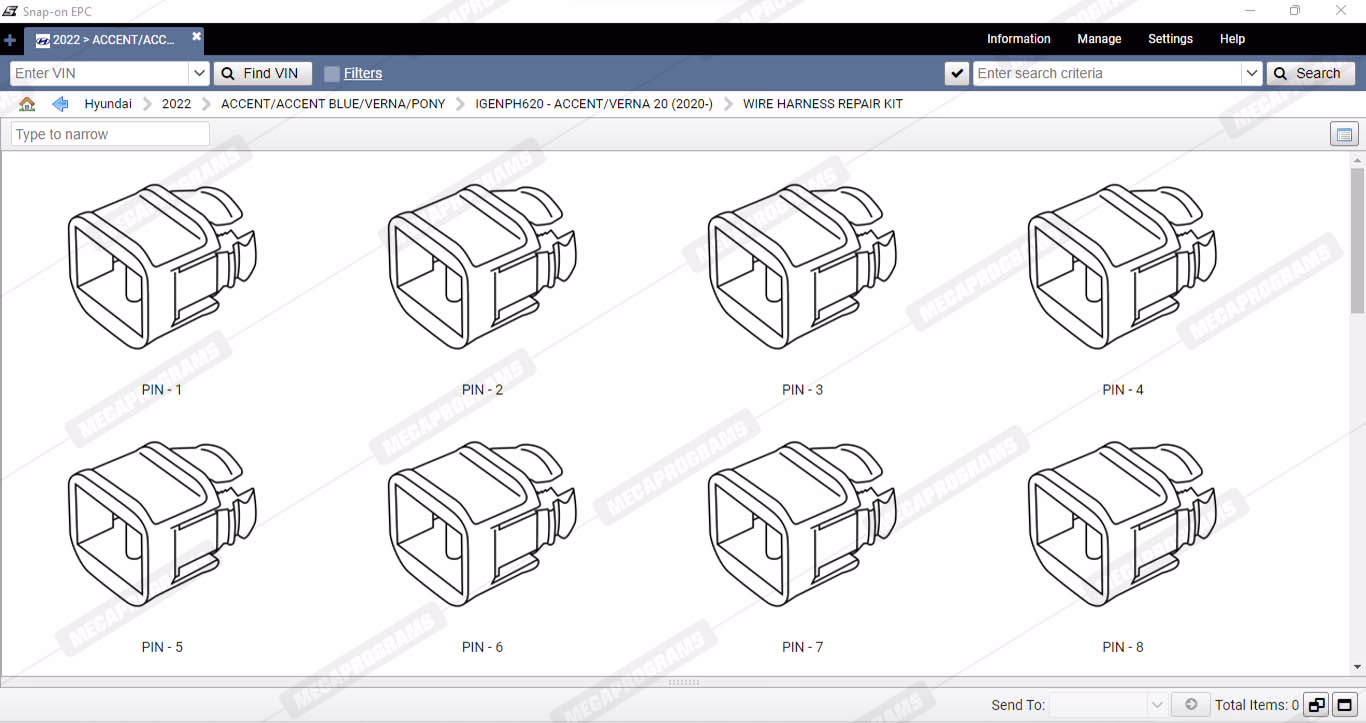Click the restore panel icon in status bar
This screenshot has height=723, width=1366.
(x=1316, y=705)
